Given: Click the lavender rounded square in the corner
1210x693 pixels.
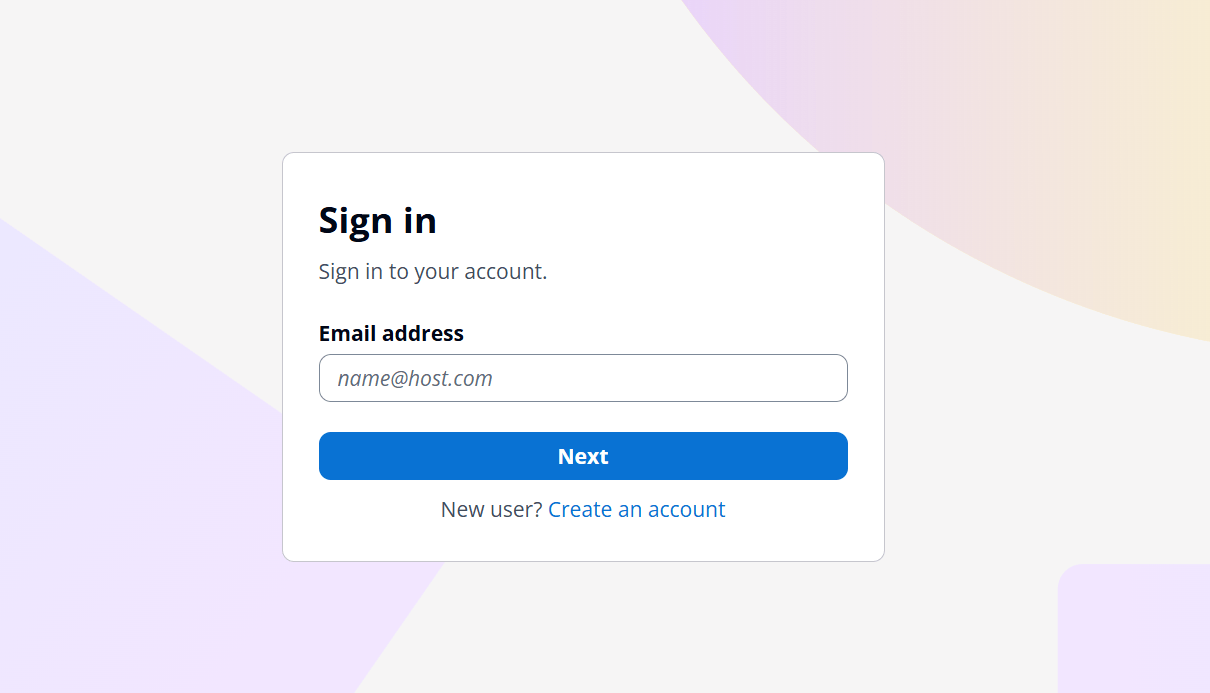Looking at the screenshot, I should 1135,630.
